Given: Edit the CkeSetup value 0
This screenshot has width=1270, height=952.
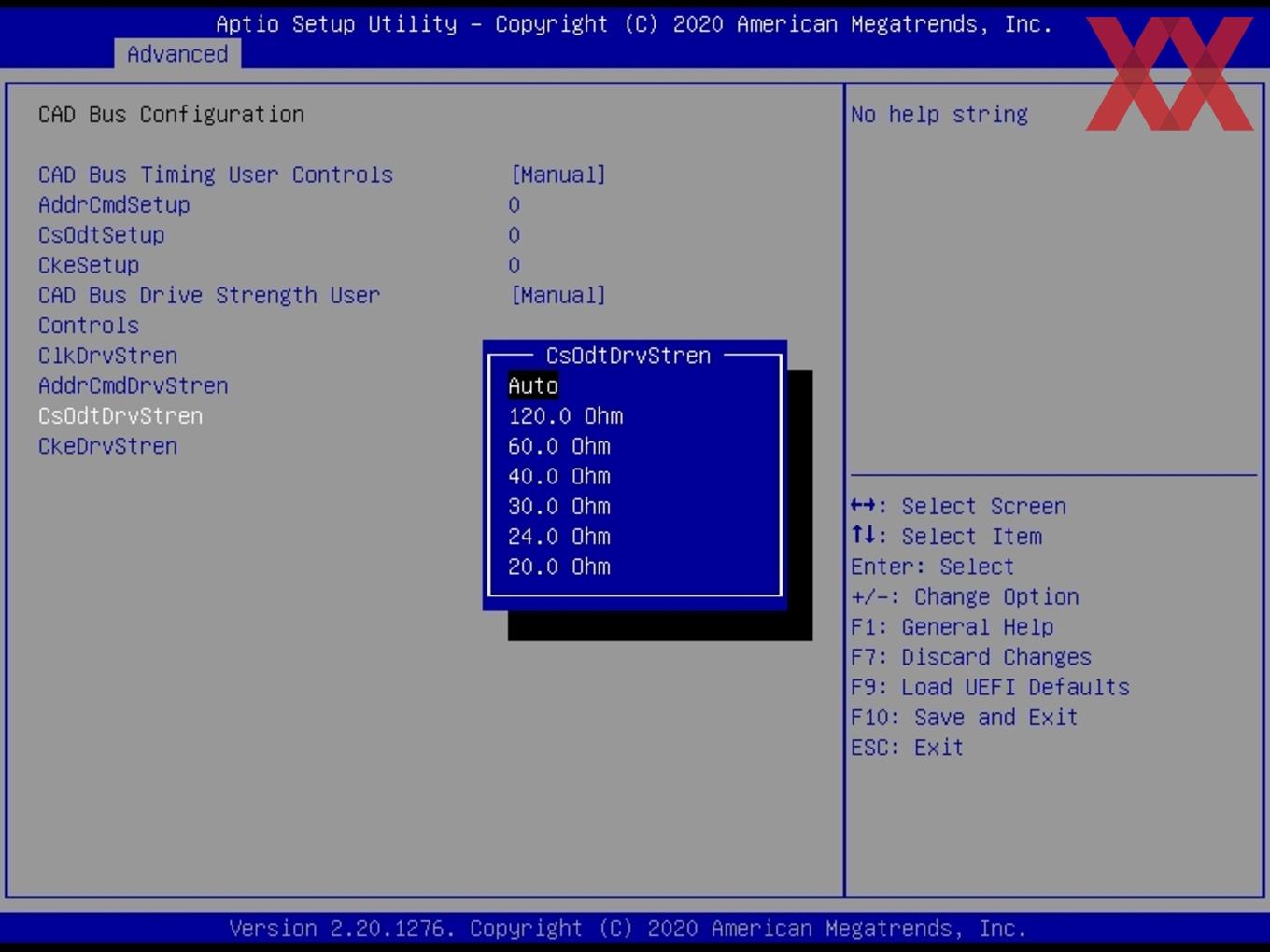Looking at the screenshot, I should (515, 265).
